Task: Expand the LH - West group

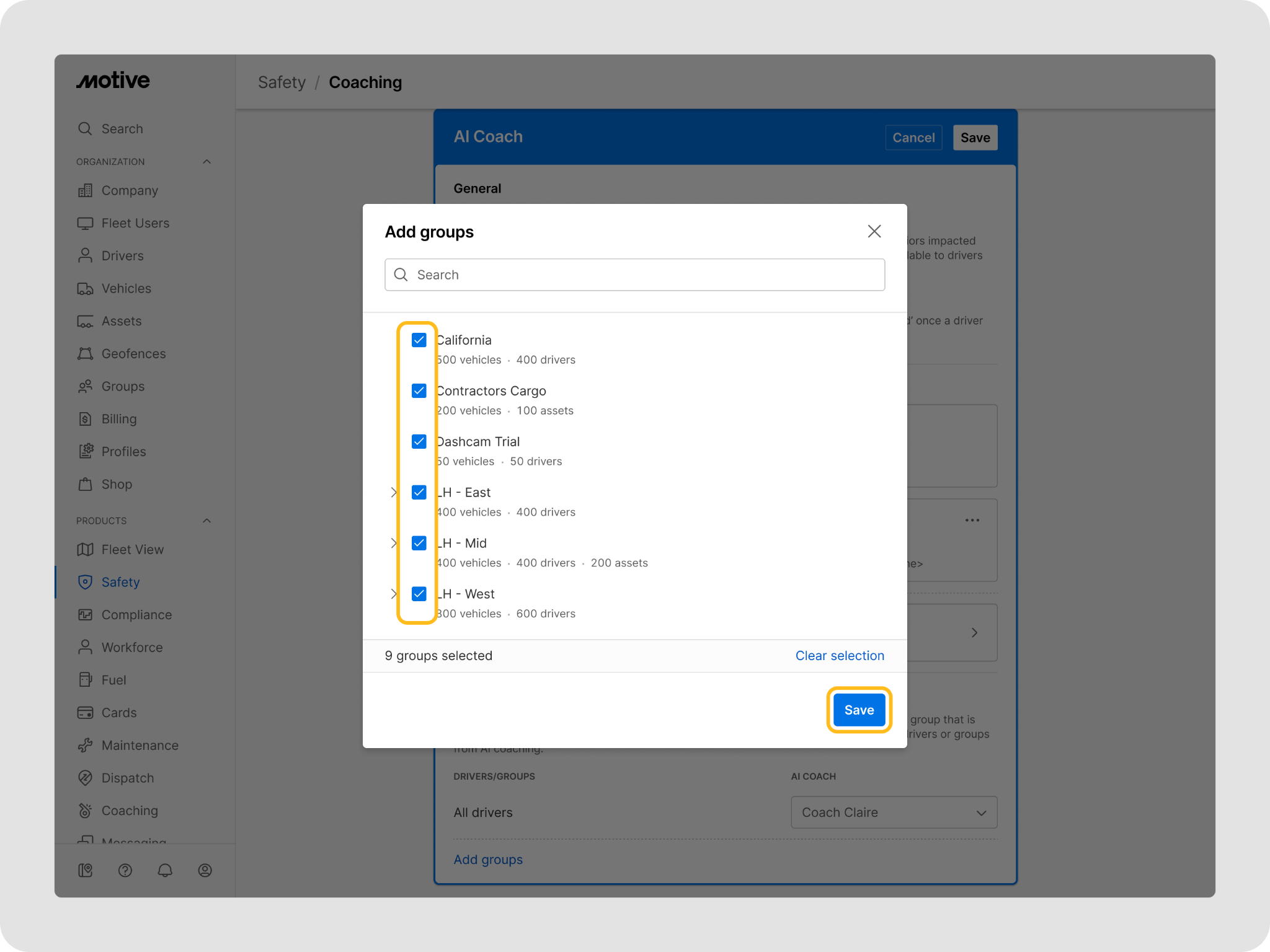Action: (393, 594)
